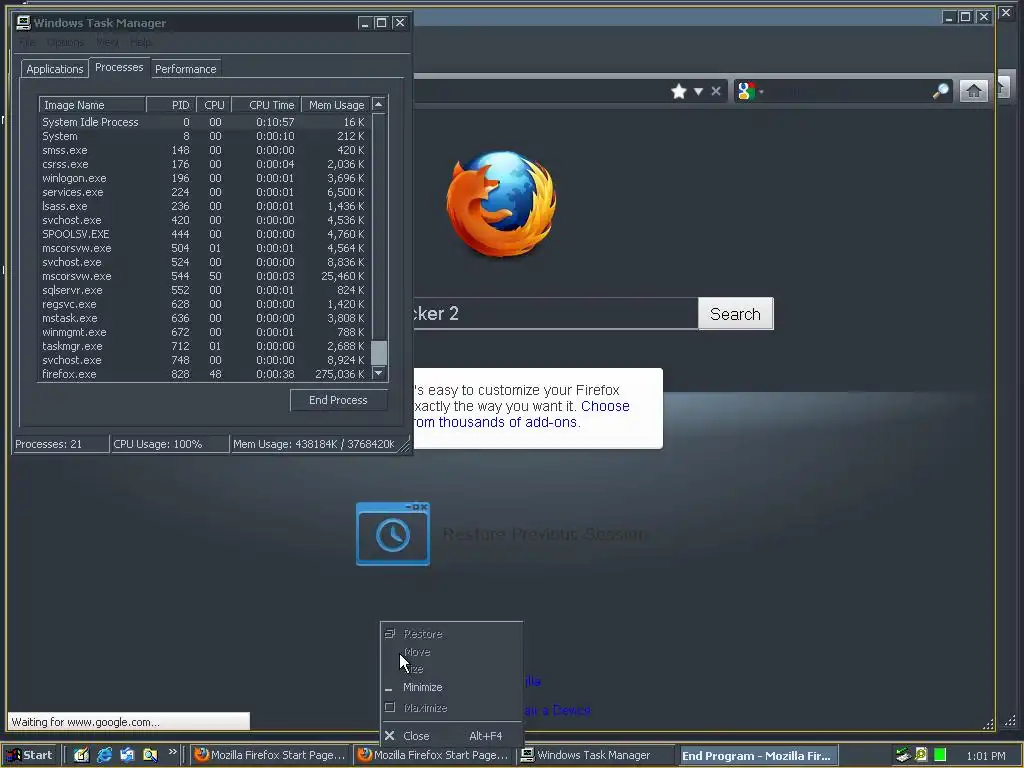
Task: Click the process list scroll-up arrow
Action: (379, 104)
